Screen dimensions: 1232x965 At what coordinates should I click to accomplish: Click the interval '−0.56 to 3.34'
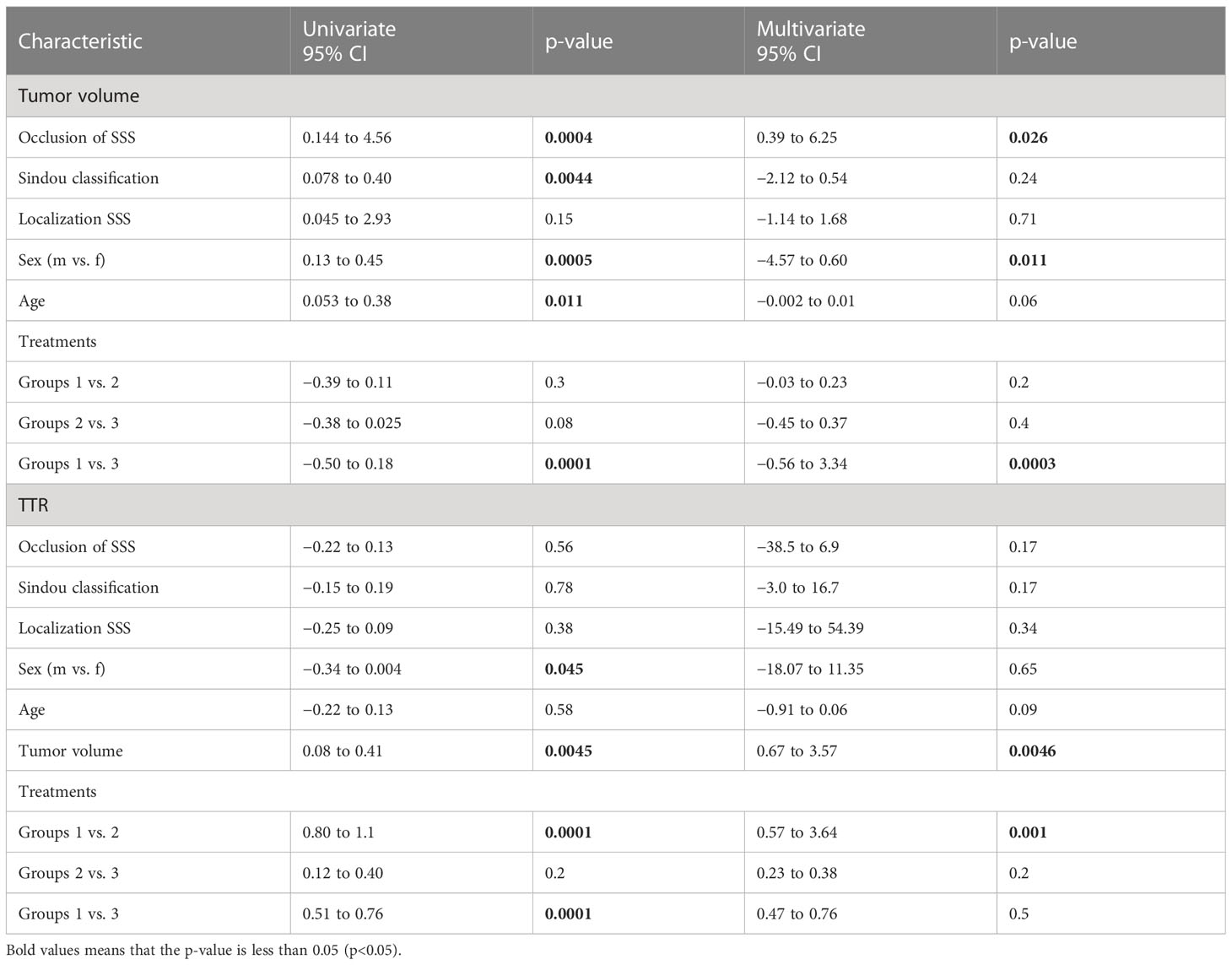(x=802, y=464)
